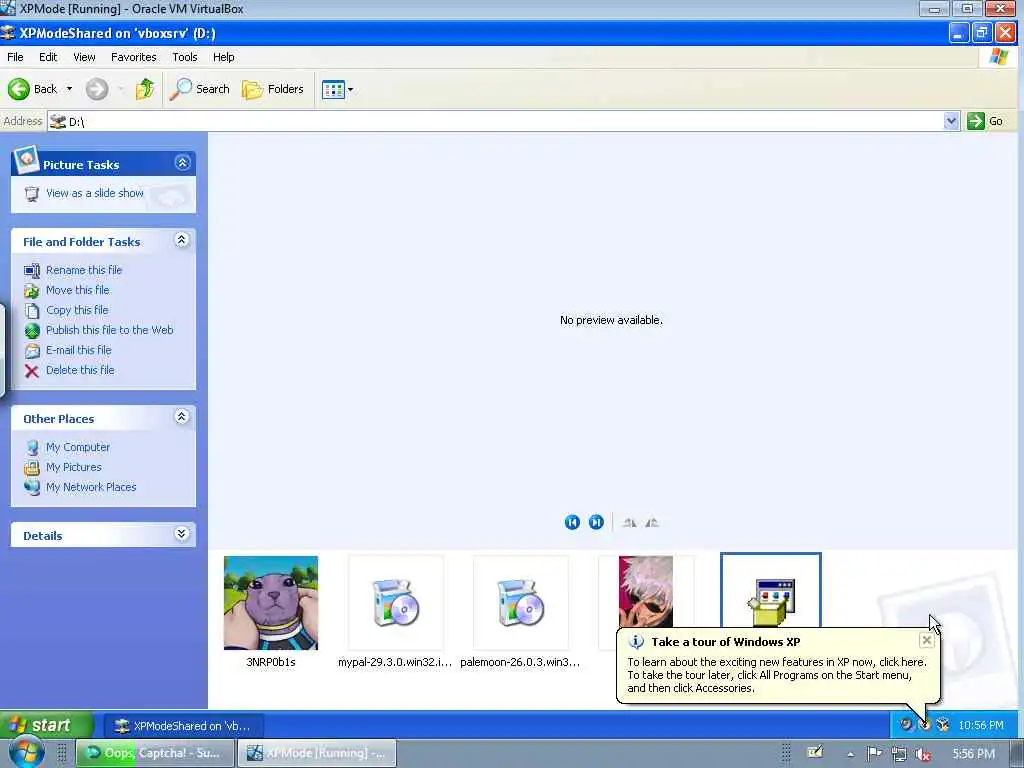Open the View menu
This screenshot has width=1024, height=768.
(84, 57)
